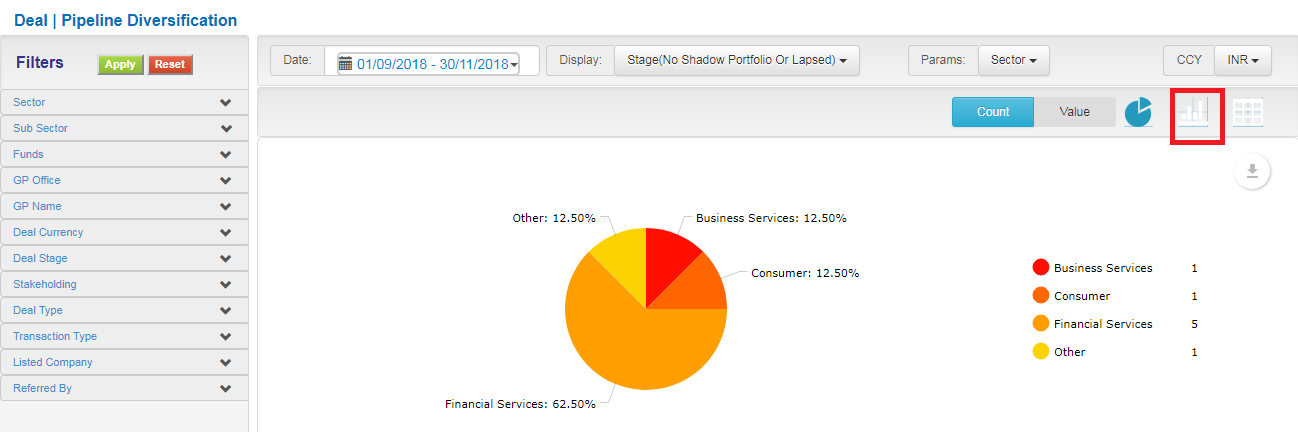Image resolution: width=1298 pixels, height=432 pixels.
Task: Open the Display stage dropdown
Action: pos(737,60)
